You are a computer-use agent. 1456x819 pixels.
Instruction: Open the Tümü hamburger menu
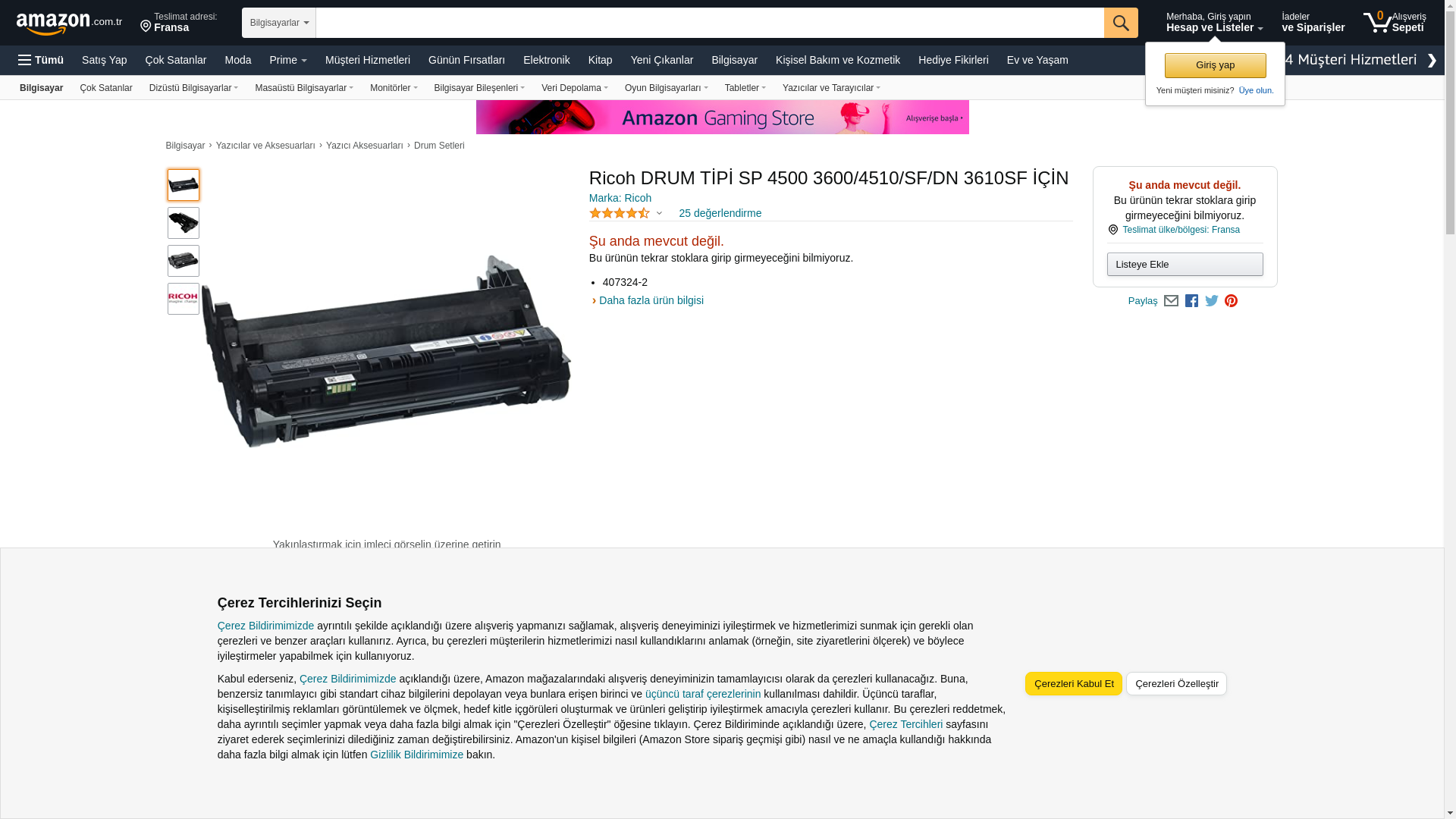pyautogui.click(x=41, y=60)
